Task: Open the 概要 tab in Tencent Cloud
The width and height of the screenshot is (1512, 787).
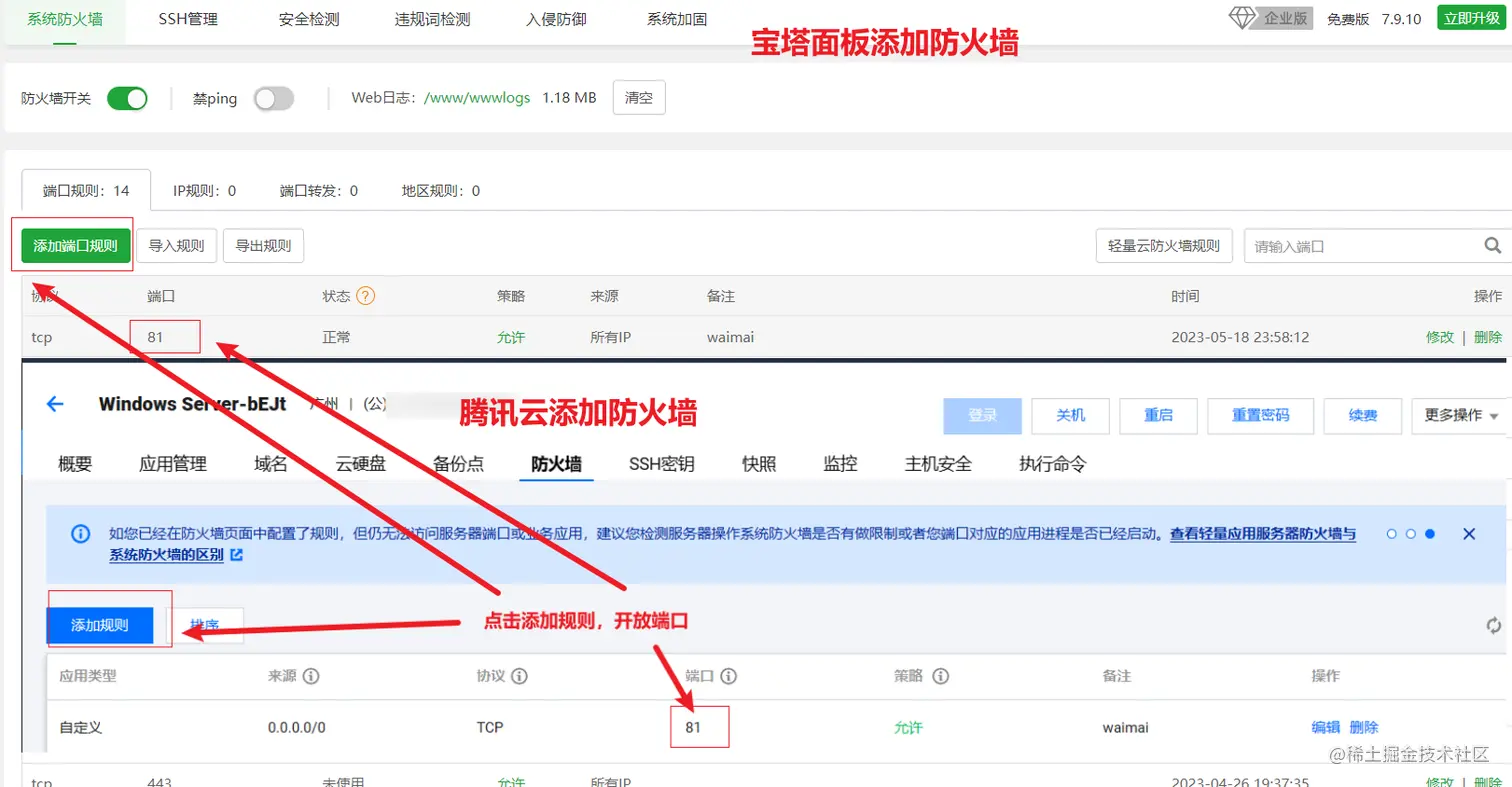Action: (75, 464)
